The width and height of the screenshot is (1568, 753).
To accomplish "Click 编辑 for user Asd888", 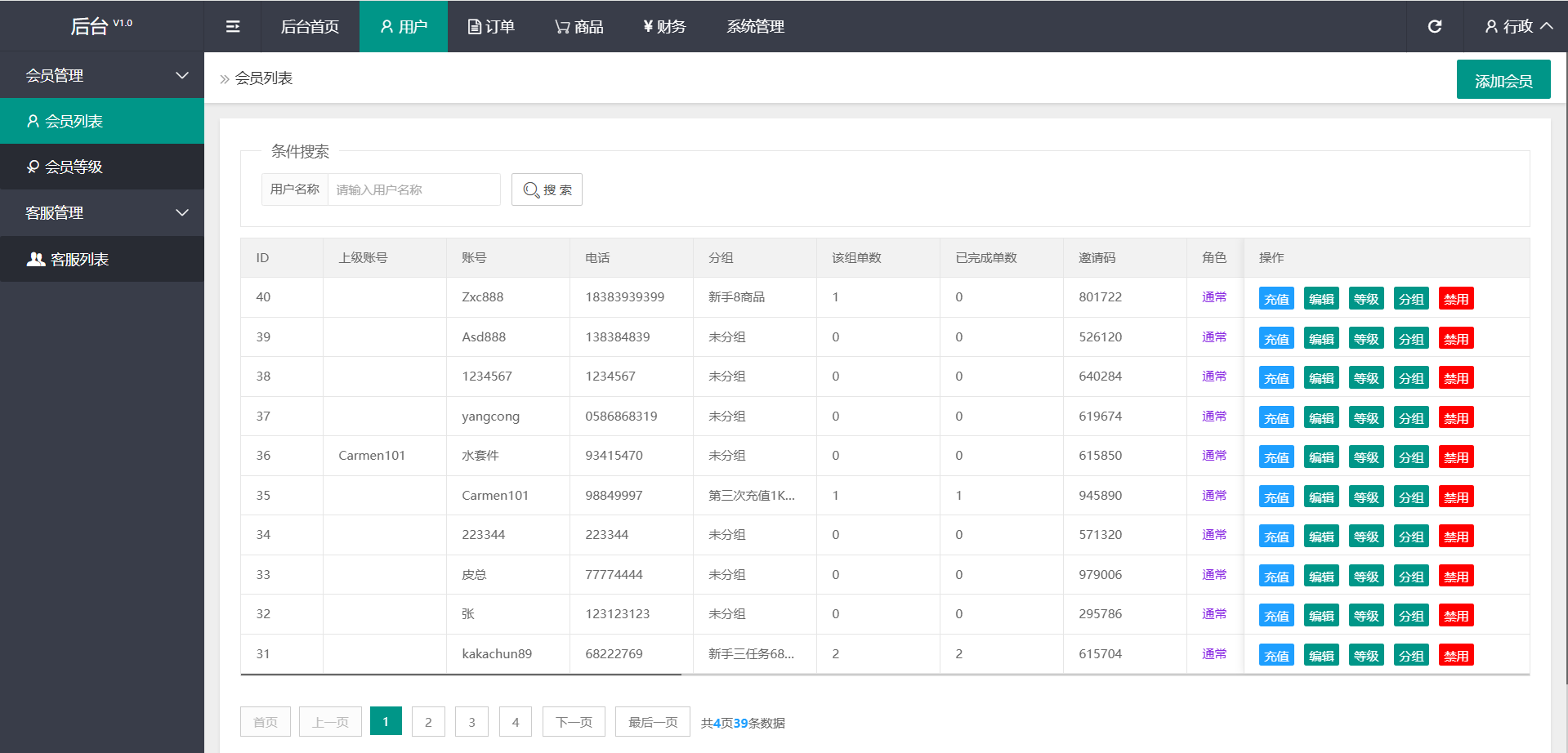I will pos(1320,339).
